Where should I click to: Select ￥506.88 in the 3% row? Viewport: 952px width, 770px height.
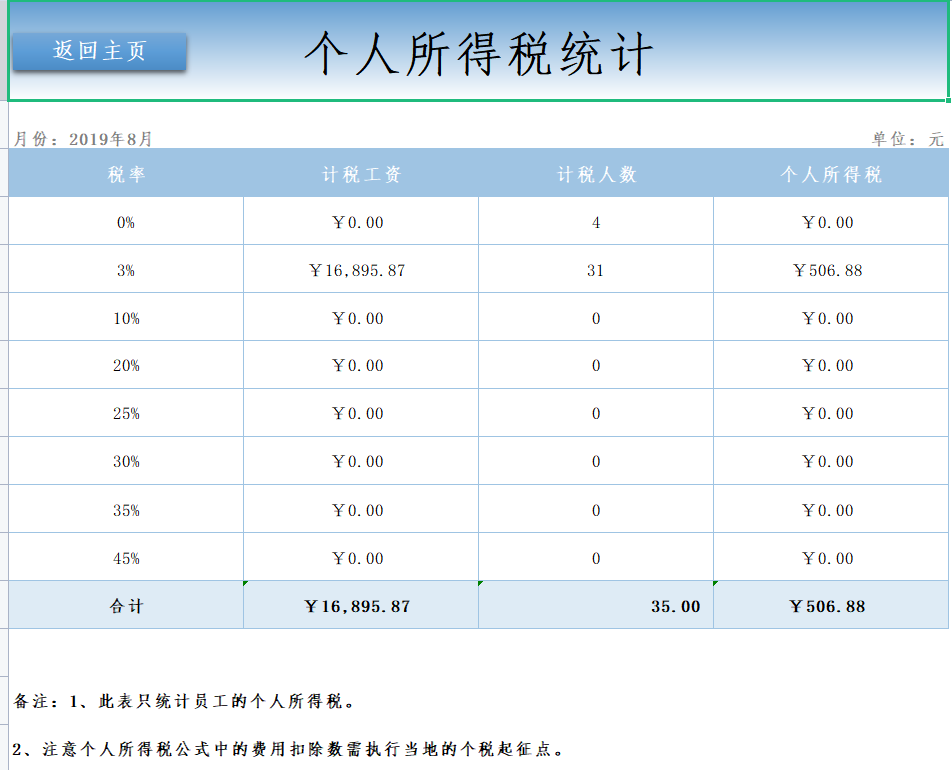pyautogui.click(x=831, y=270)
